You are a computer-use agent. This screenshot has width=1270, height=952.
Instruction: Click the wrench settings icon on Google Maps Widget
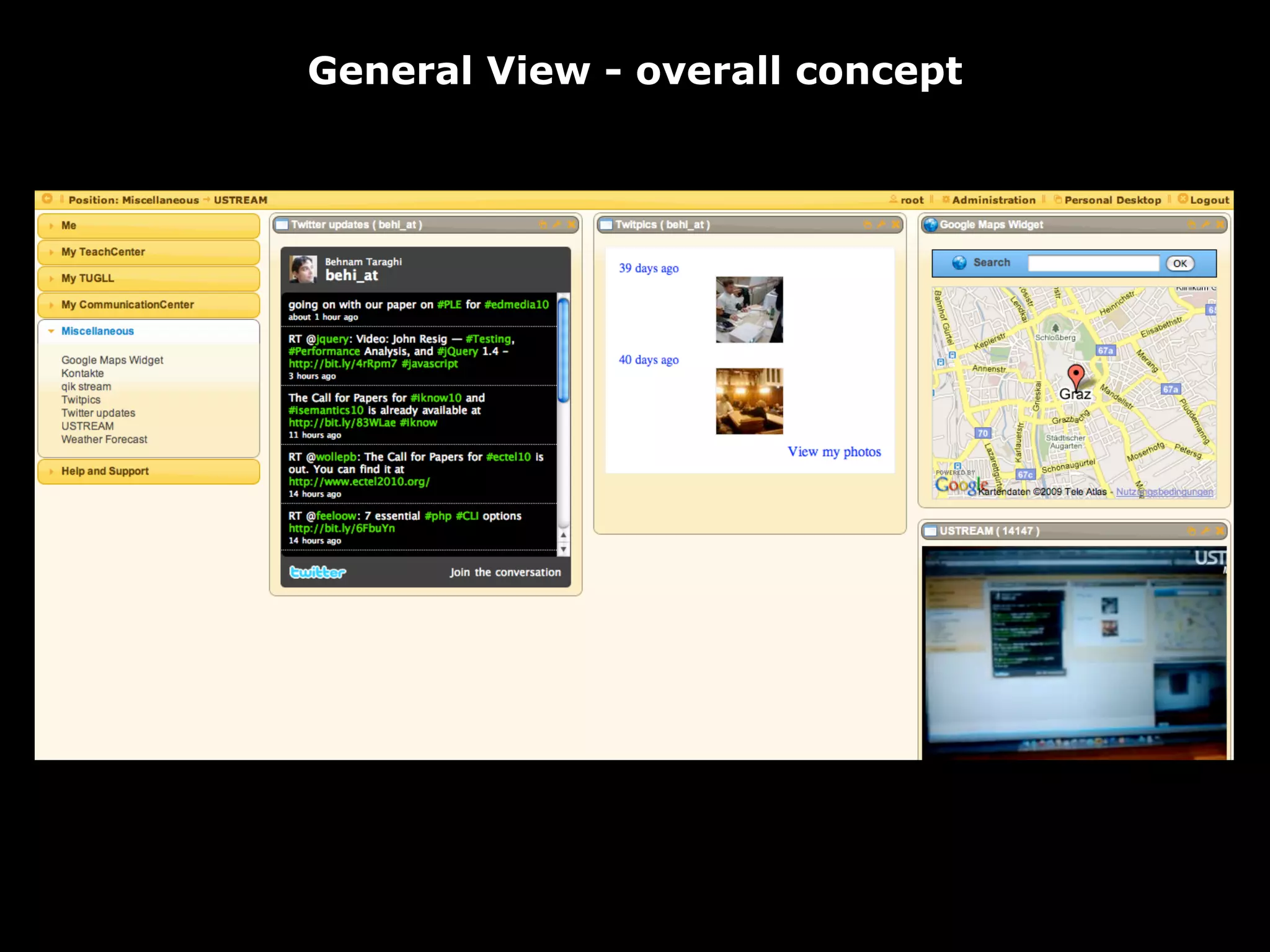pyautogui.click(x=1206, y=225)
